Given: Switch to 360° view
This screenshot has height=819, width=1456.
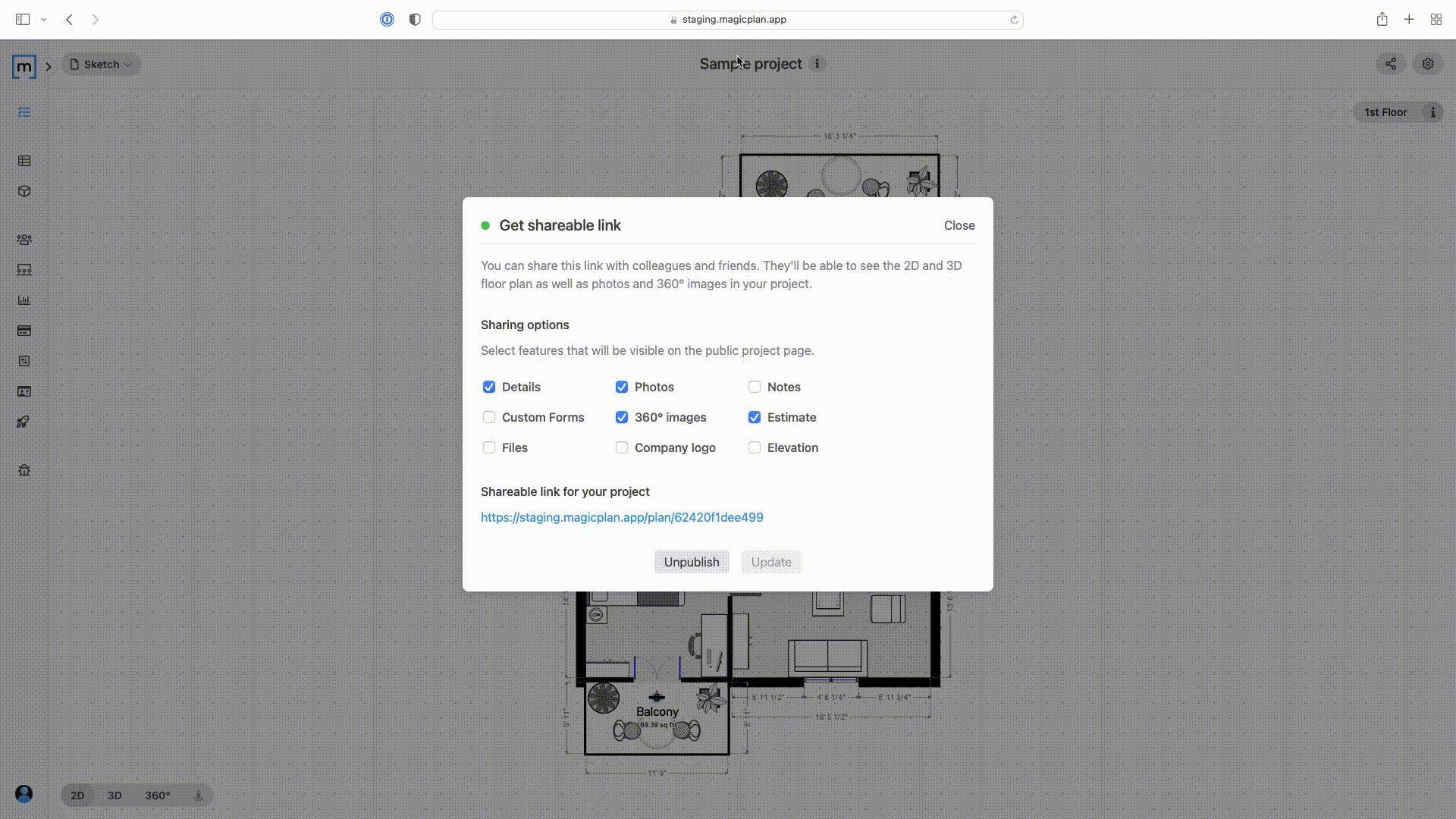Looking at the screenshot, I should click(158, 795).
